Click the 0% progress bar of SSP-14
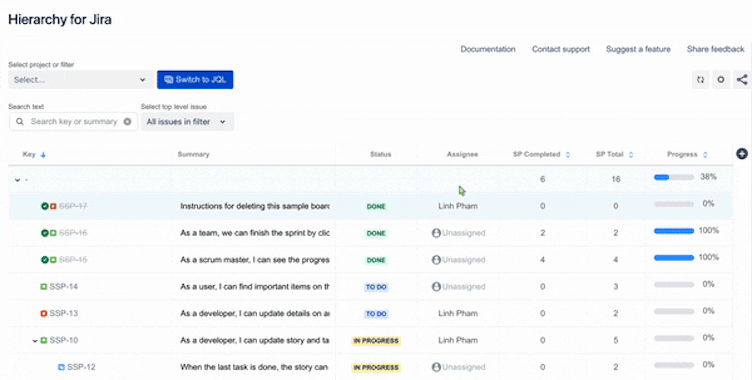 click(x=674, y=285)
